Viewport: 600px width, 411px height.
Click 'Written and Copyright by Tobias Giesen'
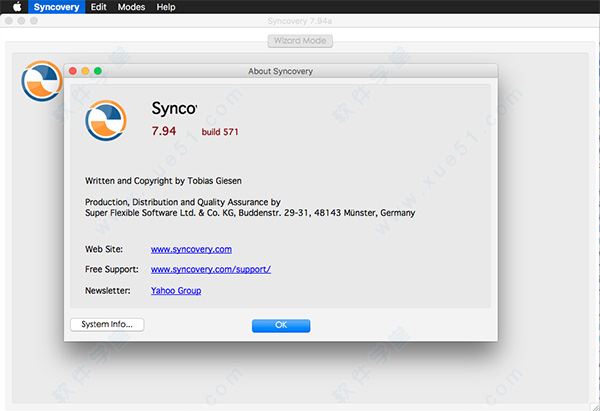[163, 181]
